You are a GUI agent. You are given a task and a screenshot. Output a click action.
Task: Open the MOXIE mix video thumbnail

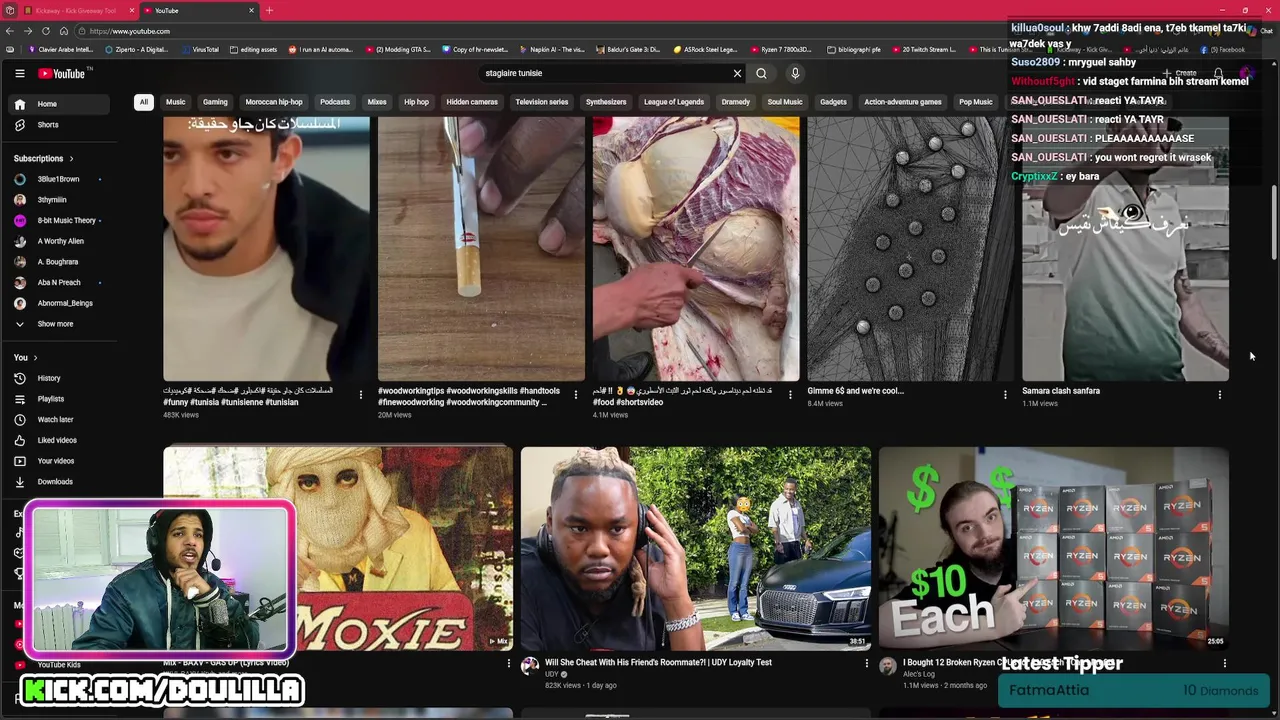338,548
